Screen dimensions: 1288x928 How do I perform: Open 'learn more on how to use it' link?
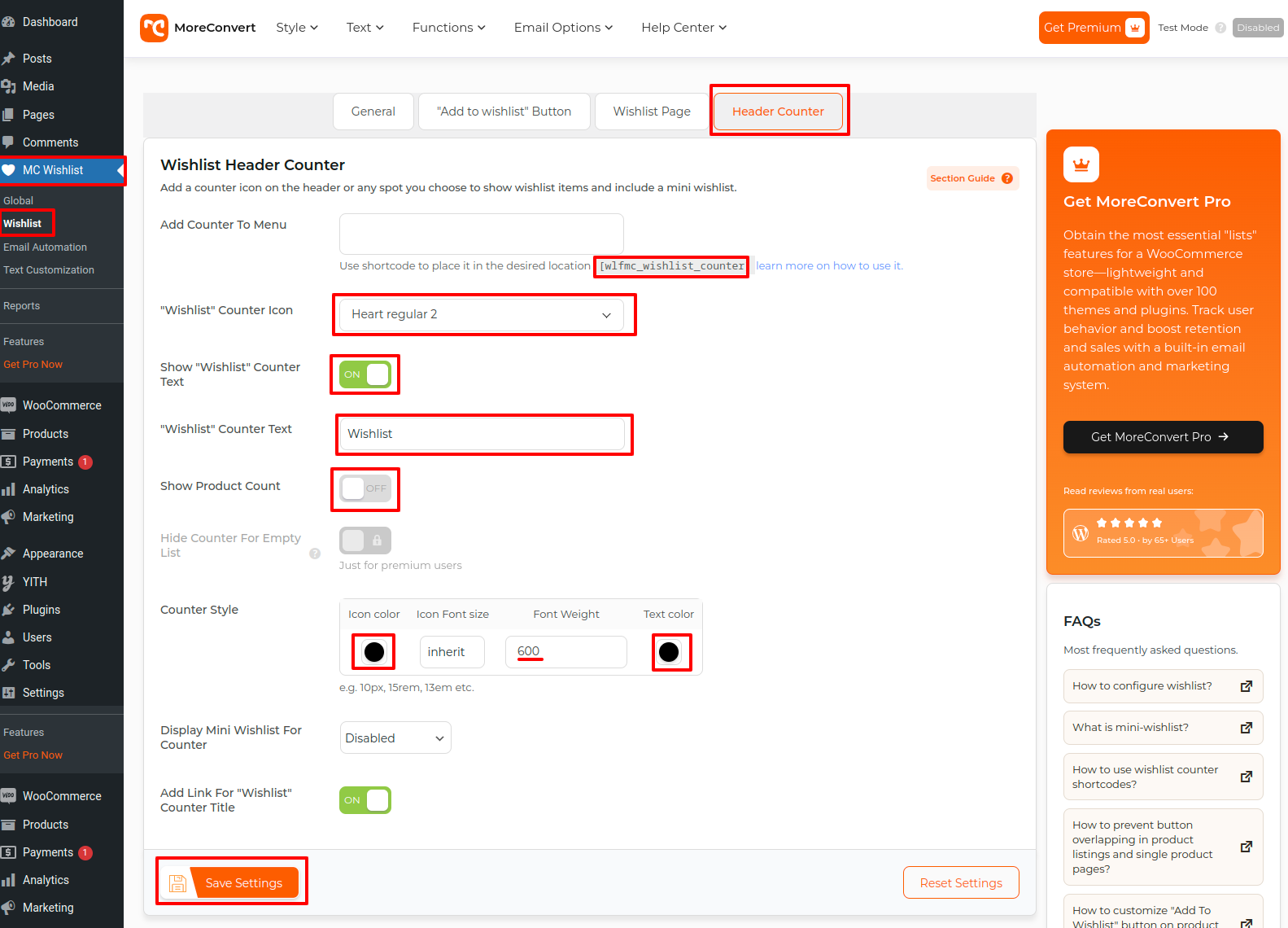click(x=829, y=266)
